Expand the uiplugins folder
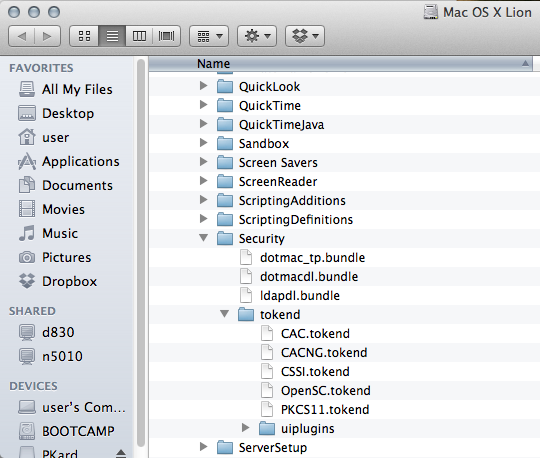This screenshot has width=540, height=458. (x=245, y=428)
